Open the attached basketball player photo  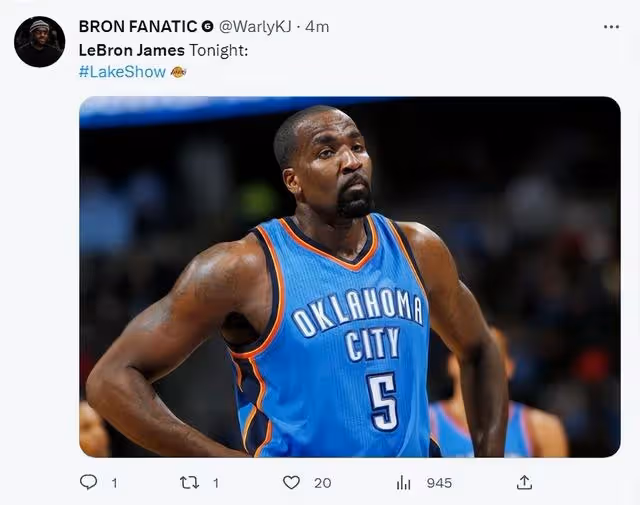point(350,277)
